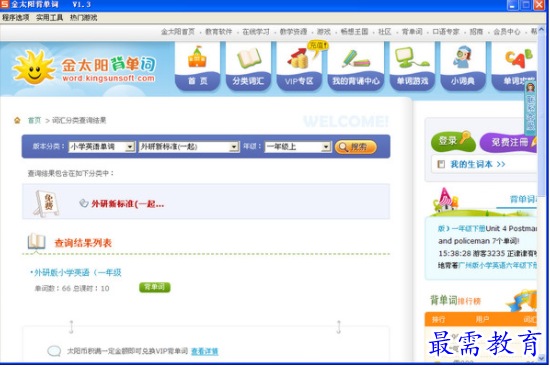The width and height of the screenshot is (550, 375).
Task: Select the 背单词 tab in sidebar
Action: (x=523, y=199)
